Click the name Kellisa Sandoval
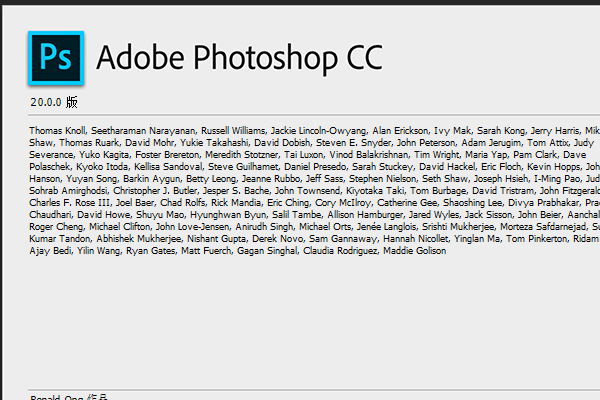 [168, 167]
